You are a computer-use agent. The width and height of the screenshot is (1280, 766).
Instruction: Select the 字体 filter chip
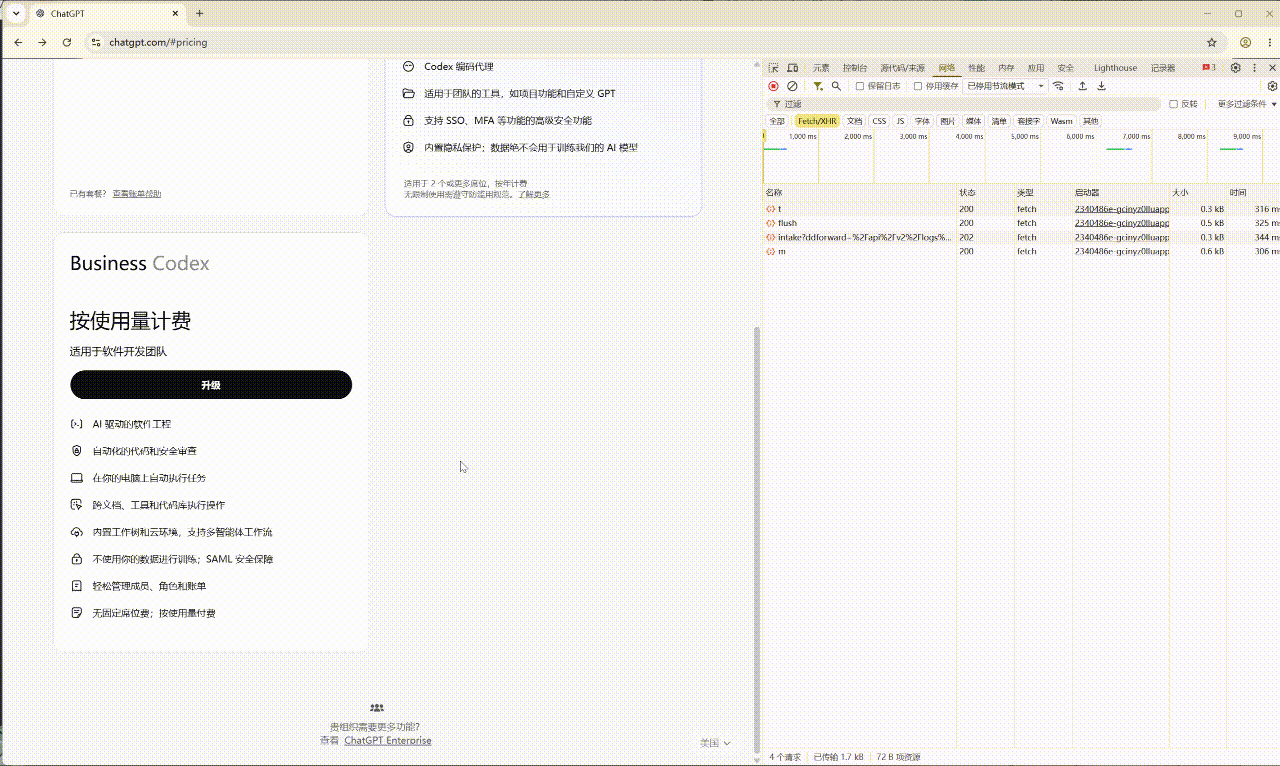[922, 121]
